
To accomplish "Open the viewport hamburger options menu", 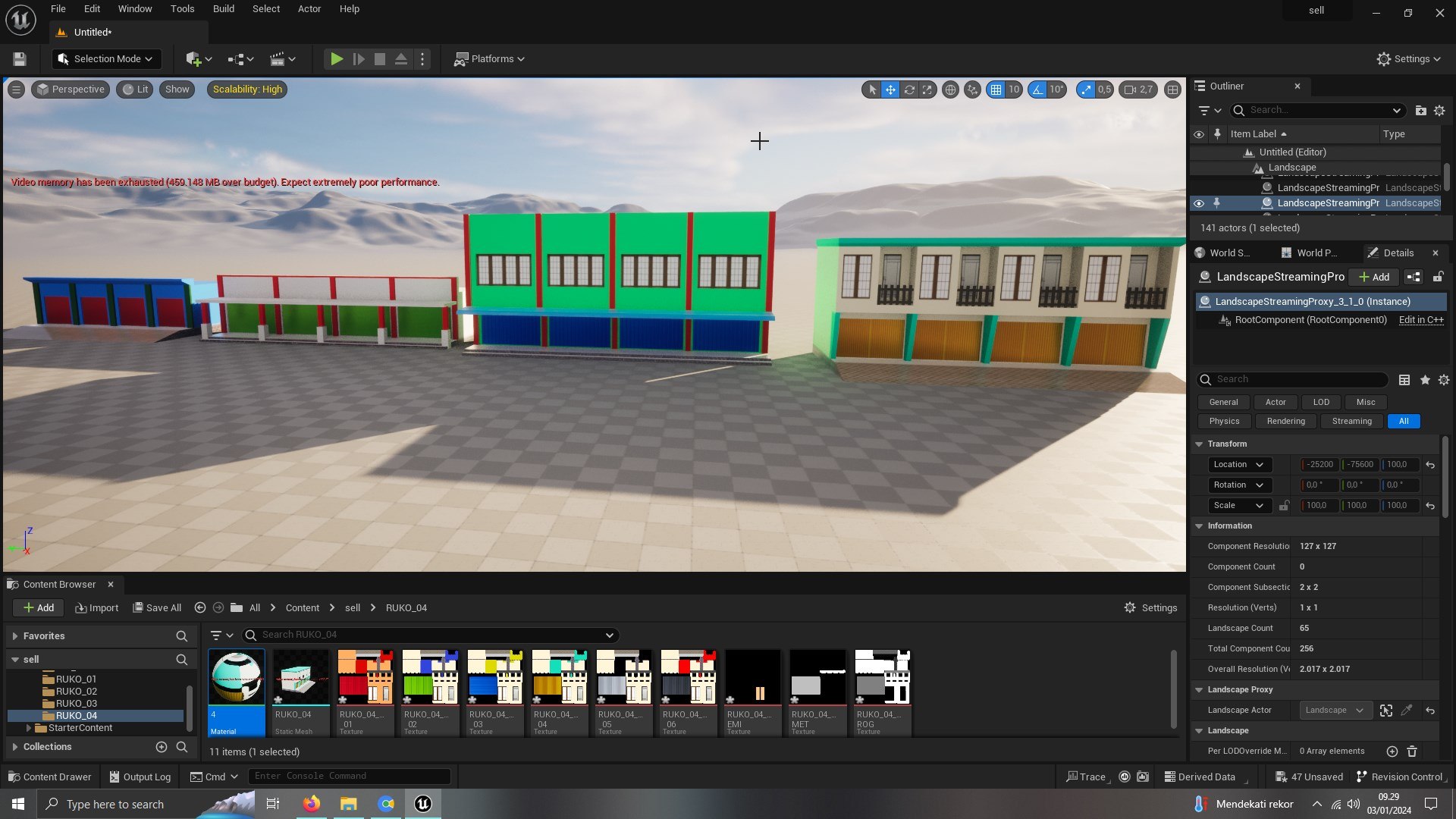I will coord(15,89).
